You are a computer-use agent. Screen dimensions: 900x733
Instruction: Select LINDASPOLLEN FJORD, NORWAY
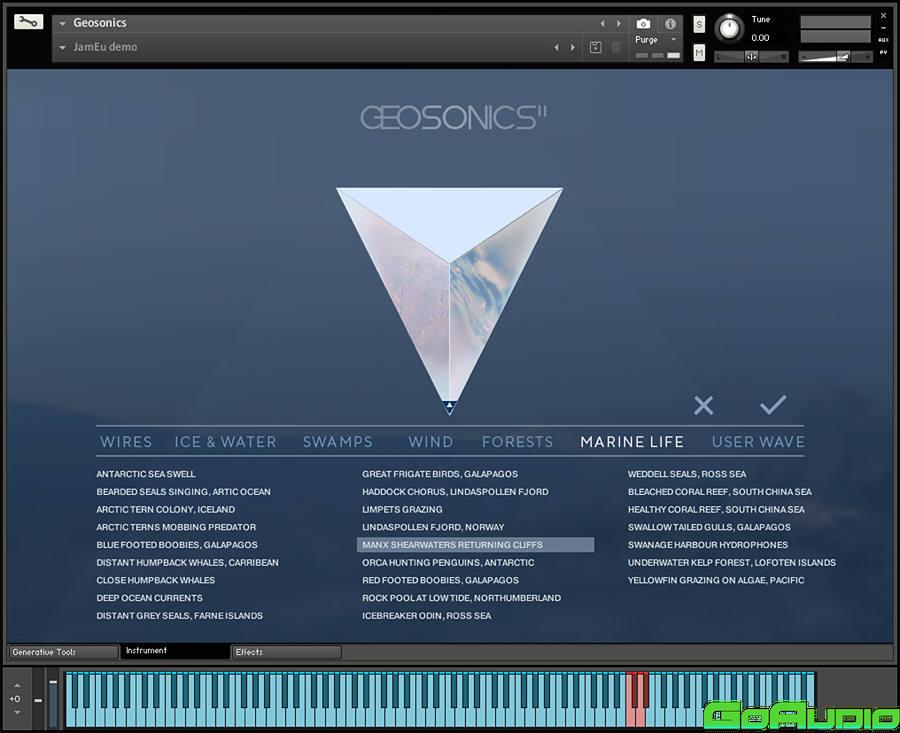tap(433, 527)
